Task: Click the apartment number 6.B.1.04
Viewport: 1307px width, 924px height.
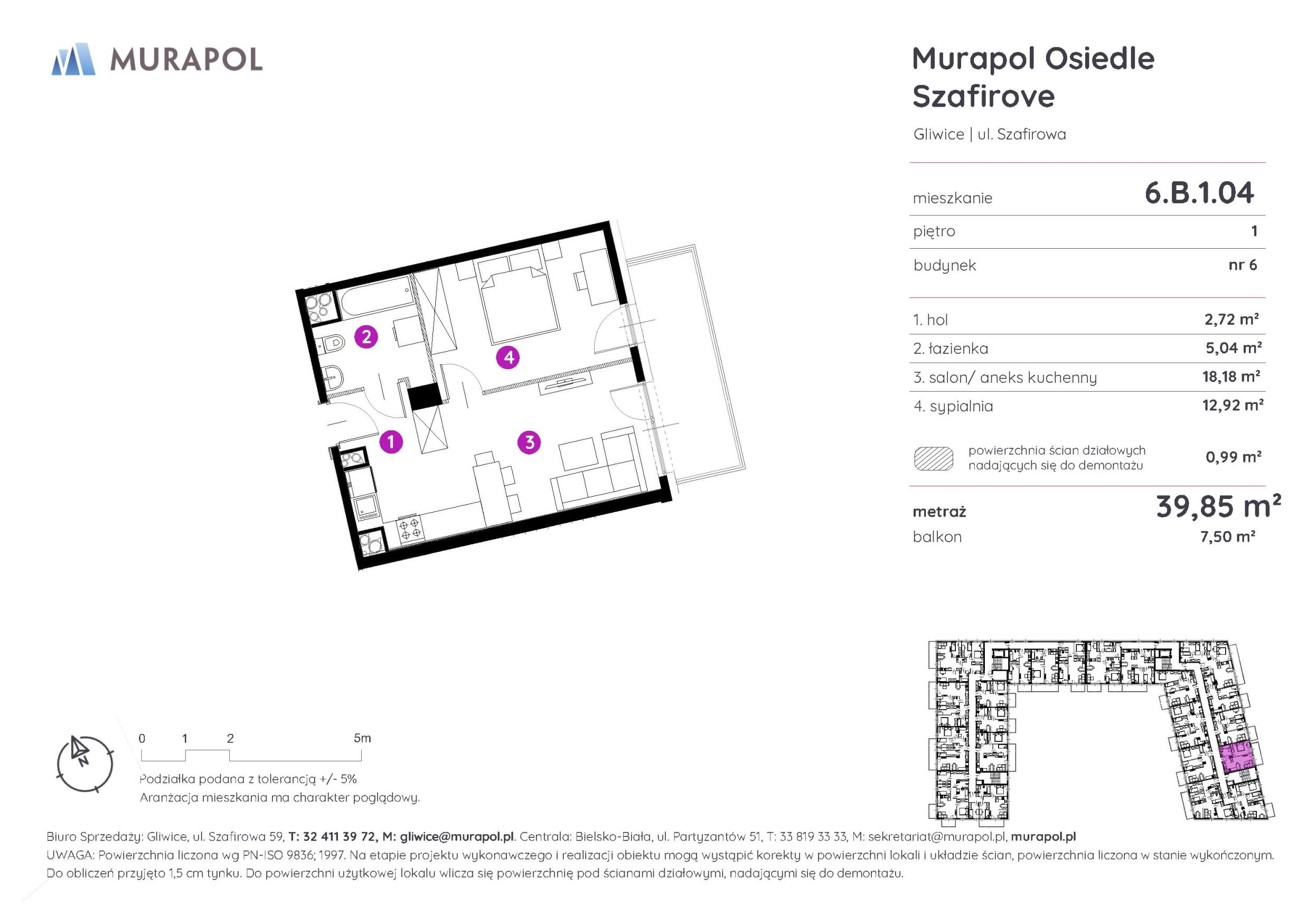Action: coord(1199,193)
